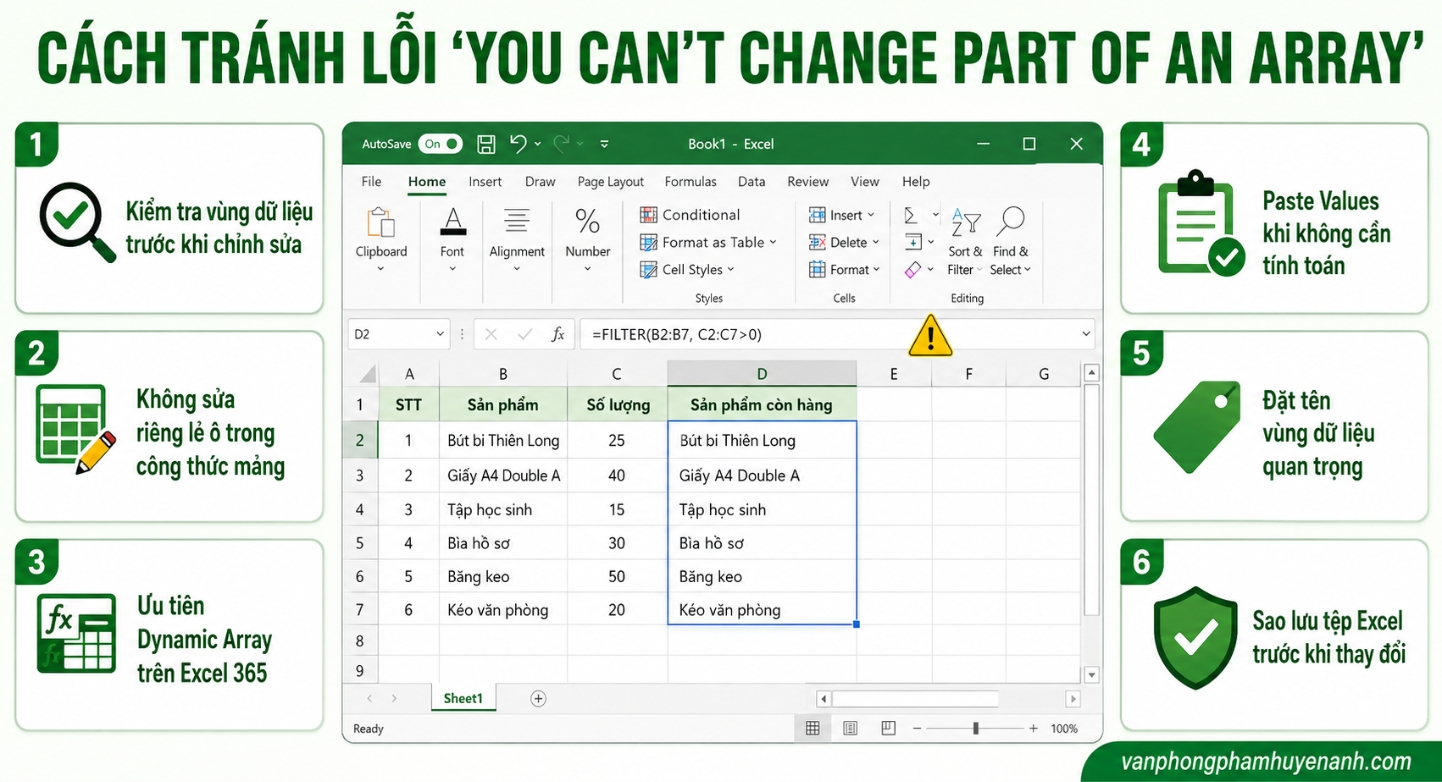
Task: Click the Save floppy disk icon
Action: pos(486,144)
